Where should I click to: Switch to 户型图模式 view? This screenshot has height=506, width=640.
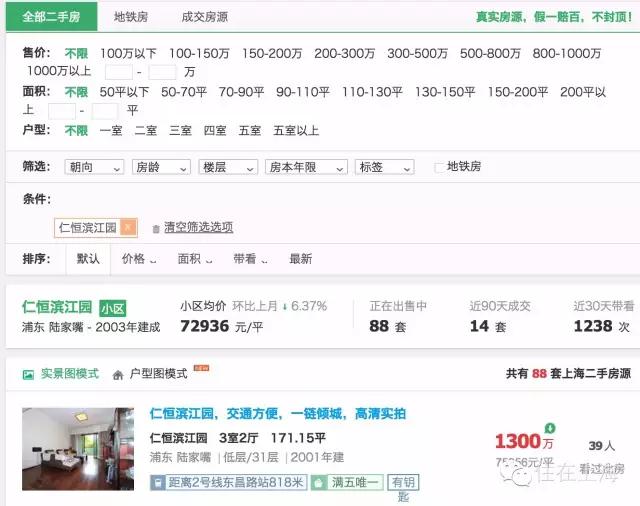tap(158, 373)
